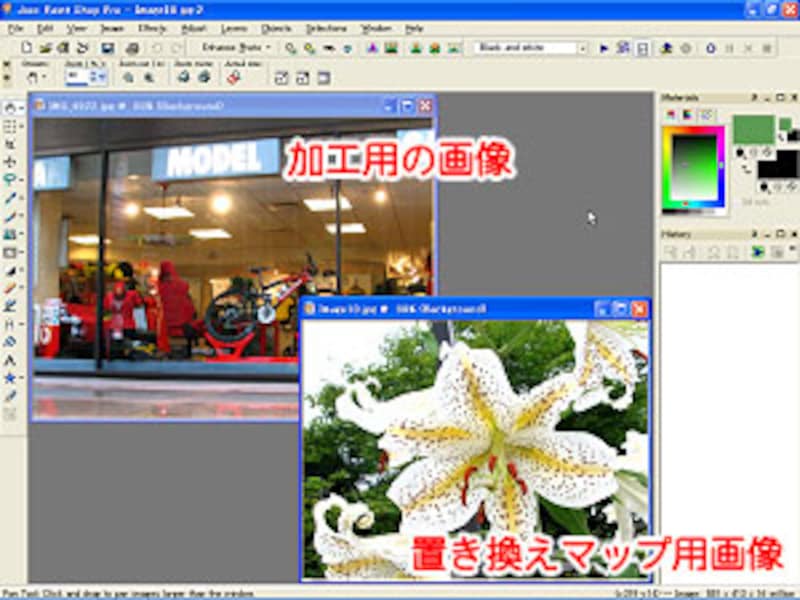Open the Window menu
Screen dimensions: 800x600
tap(376, 29)
